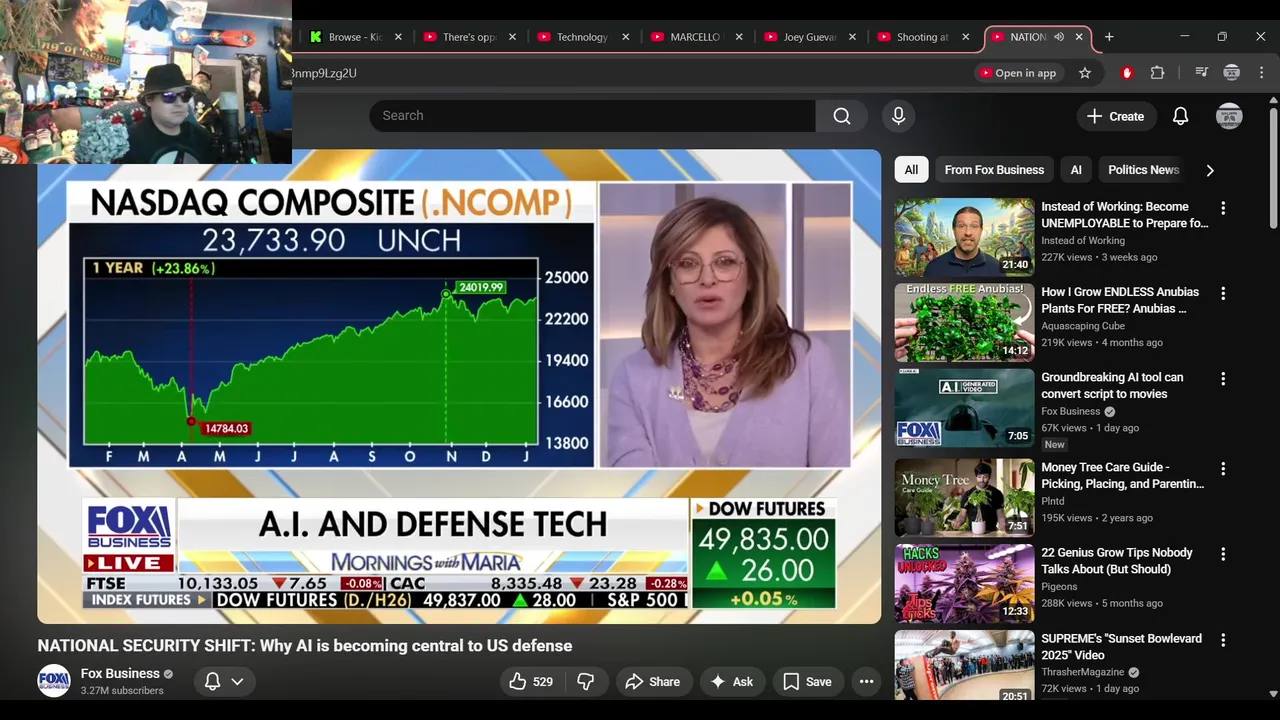
Task: Click the Open in app button
Action: (1018, 73)
